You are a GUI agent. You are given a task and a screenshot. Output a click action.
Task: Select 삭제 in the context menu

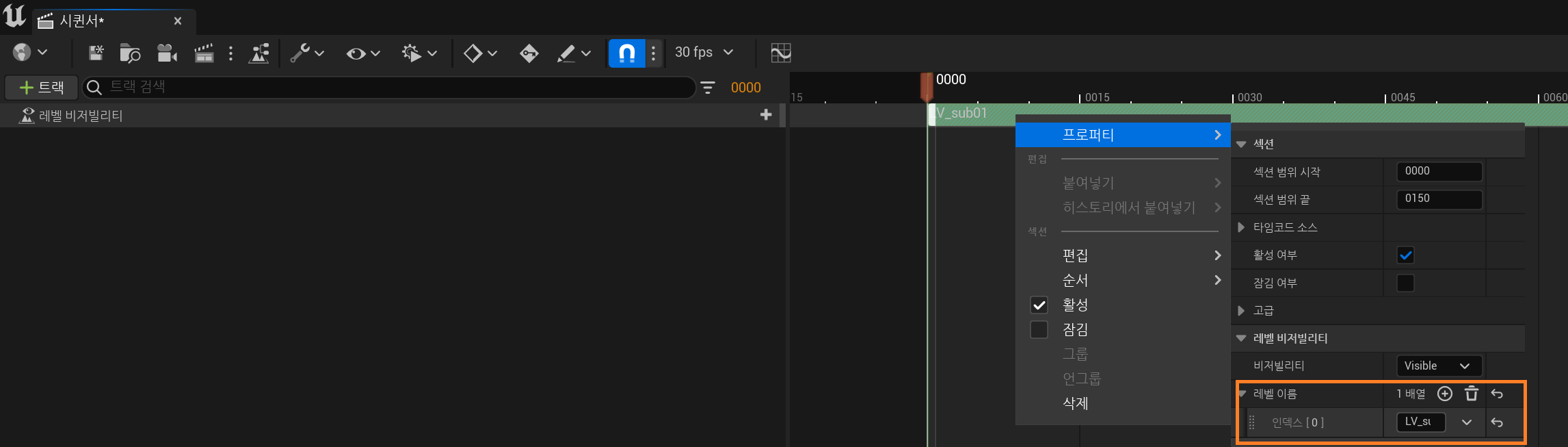pyautogui.click(x=1075, y=403)
